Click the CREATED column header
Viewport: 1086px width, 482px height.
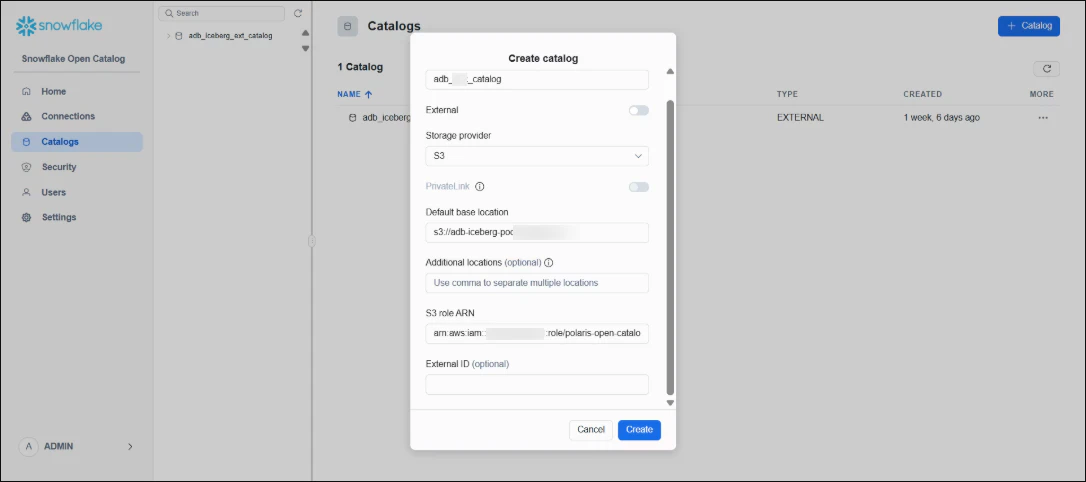[x=923, y=94]
